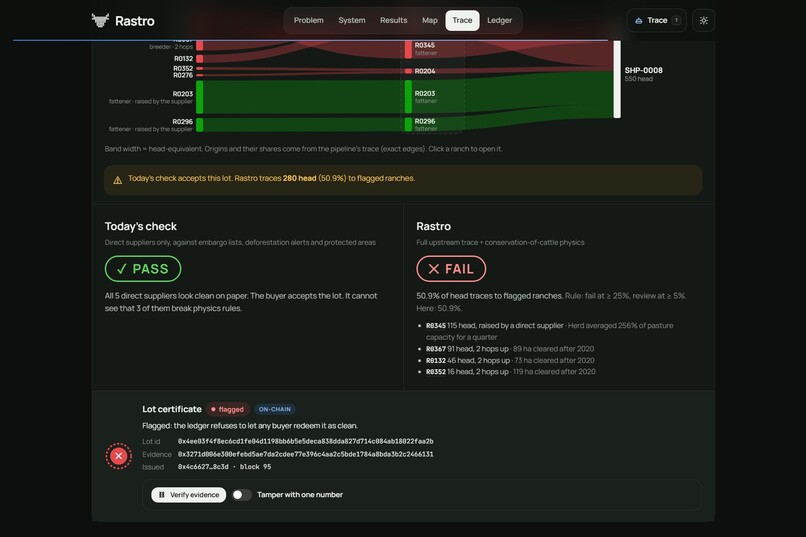Open the Problem tab

[x=308, y=21]
